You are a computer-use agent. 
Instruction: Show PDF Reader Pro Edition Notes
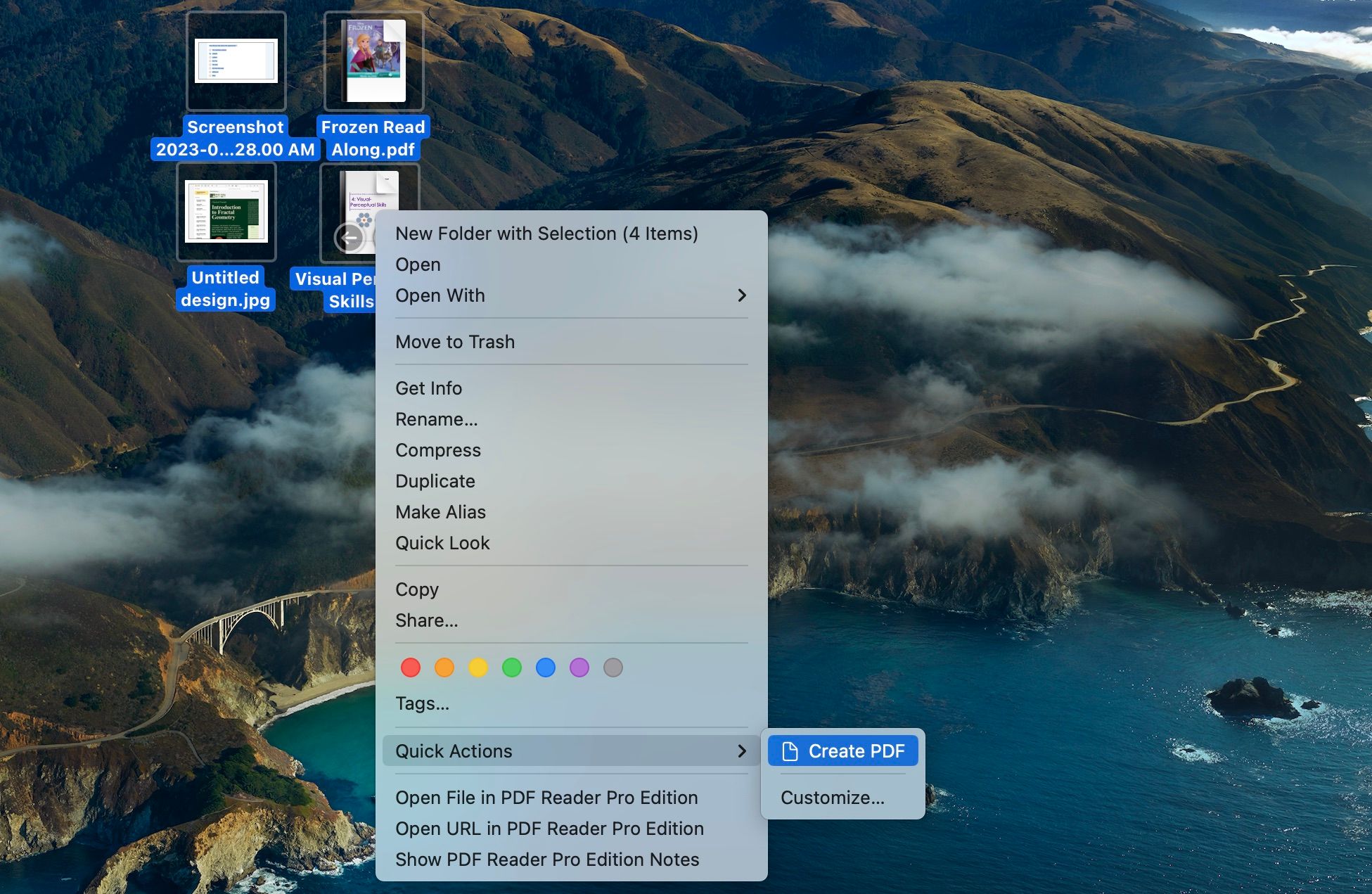click(548, 859)
